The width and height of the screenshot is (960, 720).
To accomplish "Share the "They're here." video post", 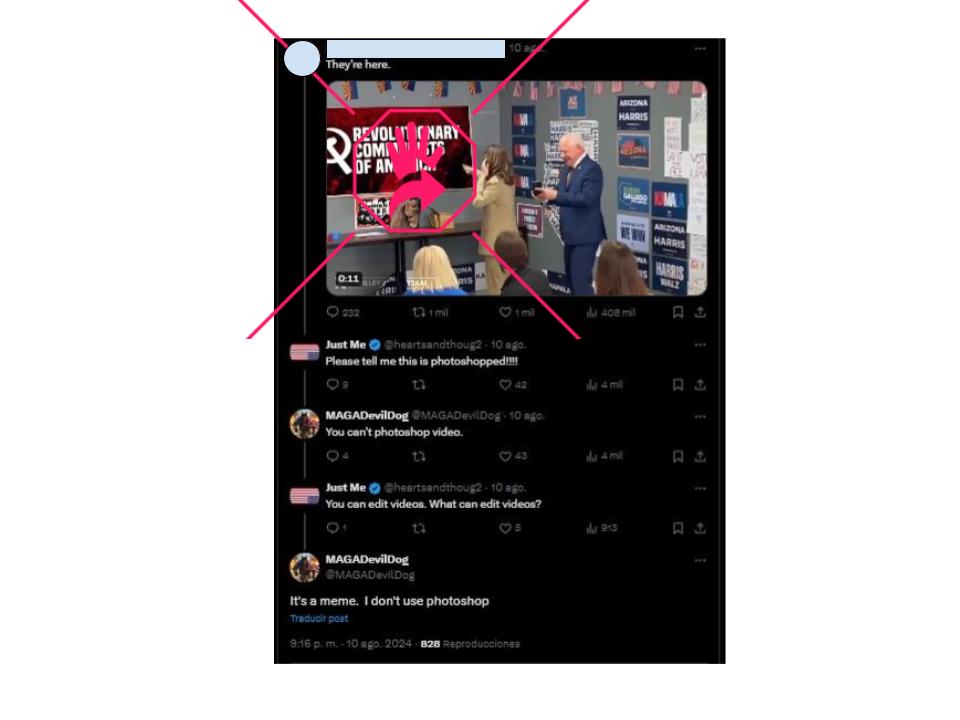I will tap(700, 312).
